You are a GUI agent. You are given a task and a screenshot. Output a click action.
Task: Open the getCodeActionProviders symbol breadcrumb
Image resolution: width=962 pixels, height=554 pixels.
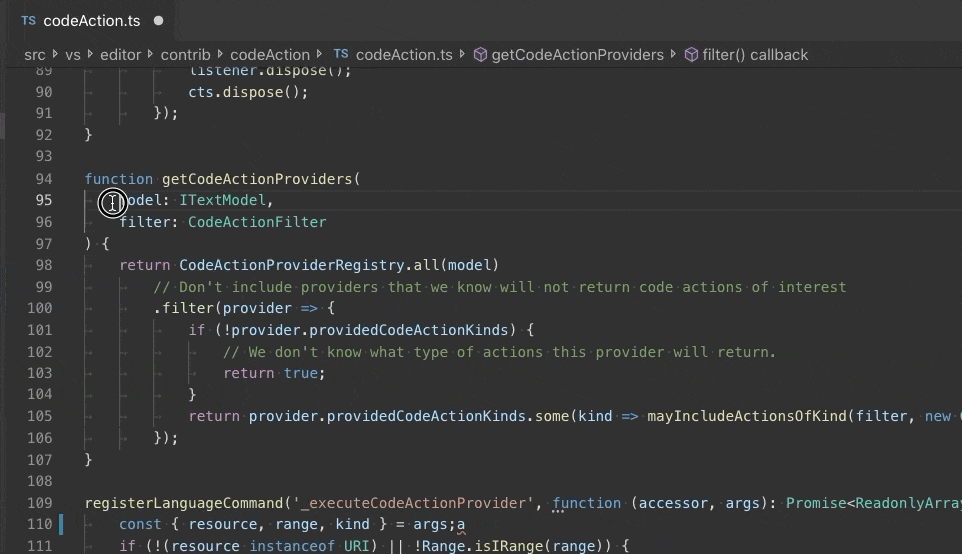577,55
